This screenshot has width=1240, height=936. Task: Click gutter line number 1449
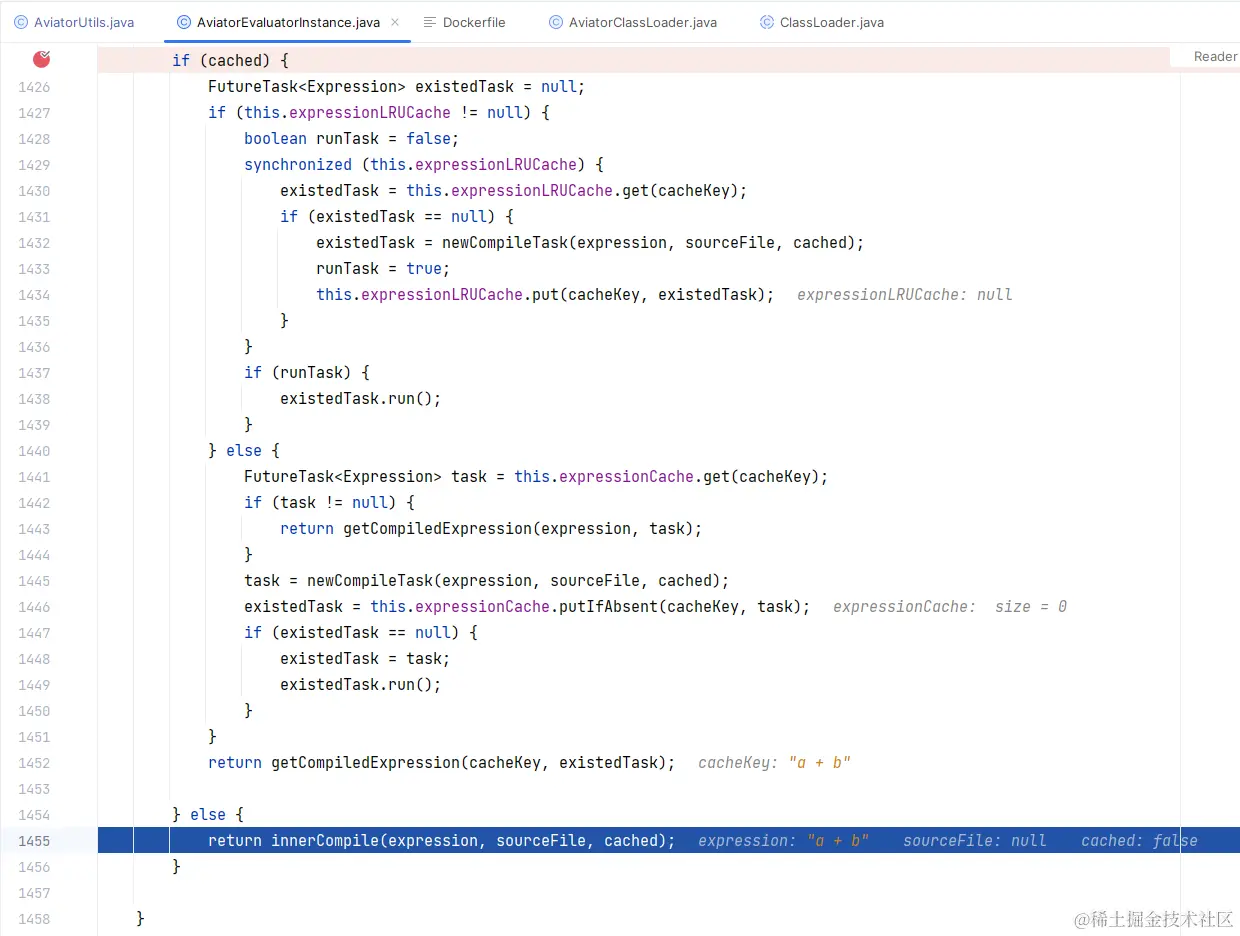[x=34, y=685]
